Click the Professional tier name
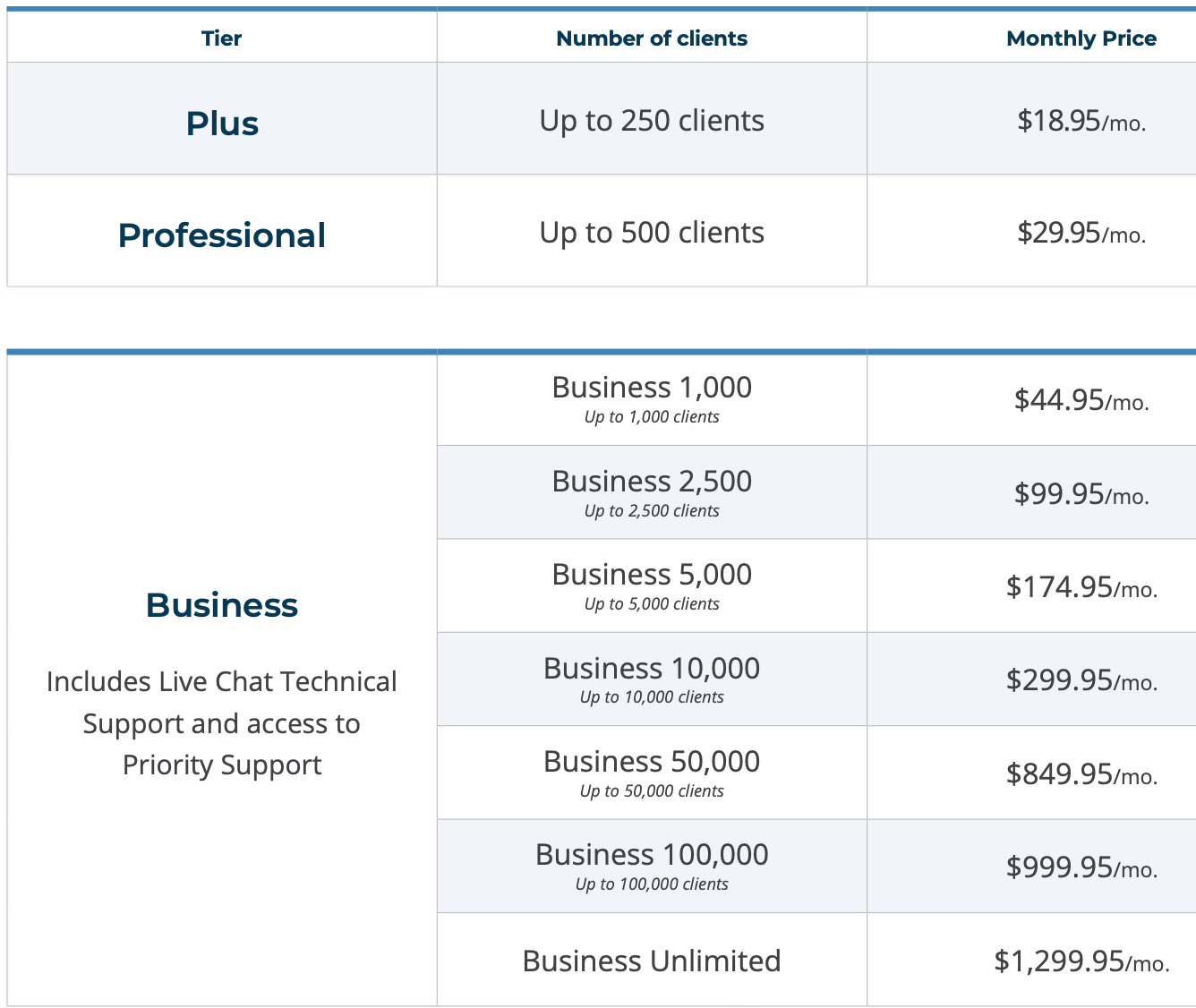Viewport: 1196px width, 1008px height. (x=222, y=235)
